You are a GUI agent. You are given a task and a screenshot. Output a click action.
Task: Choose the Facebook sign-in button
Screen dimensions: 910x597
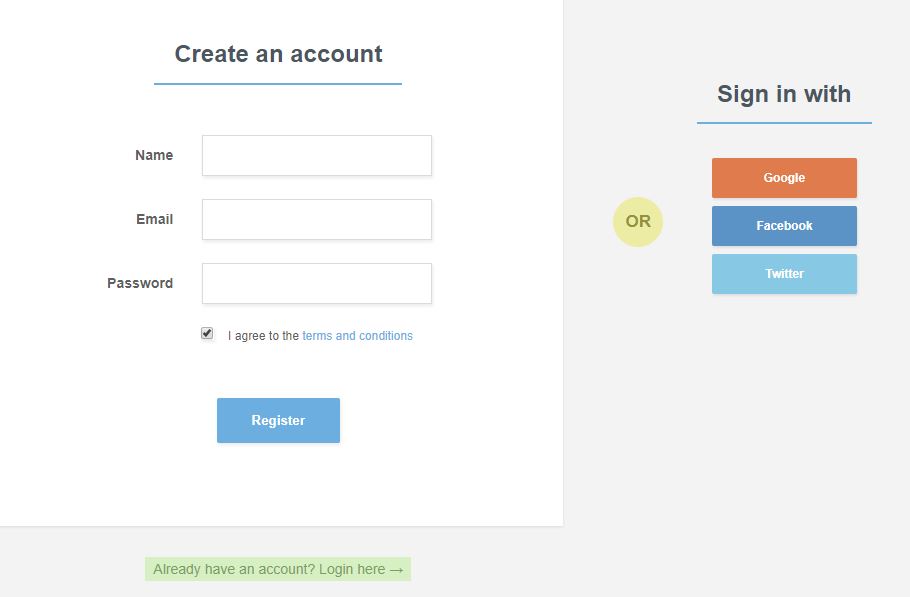784,226
